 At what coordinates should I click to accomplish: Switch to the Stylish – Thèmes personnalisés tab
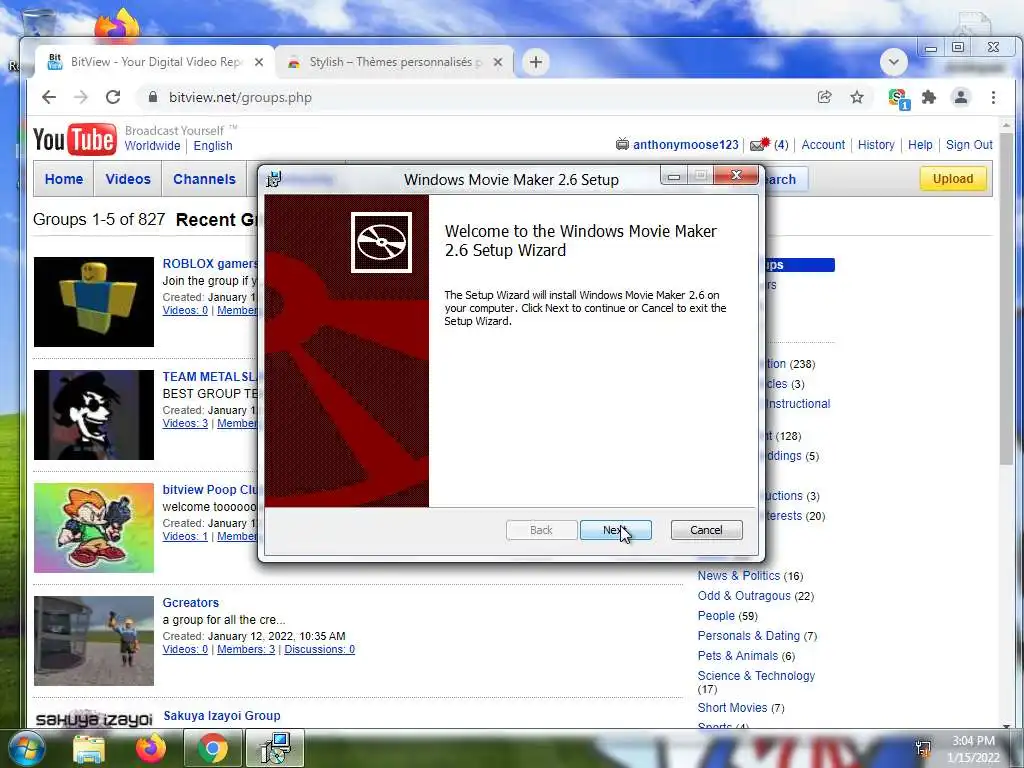coord(395,62)
